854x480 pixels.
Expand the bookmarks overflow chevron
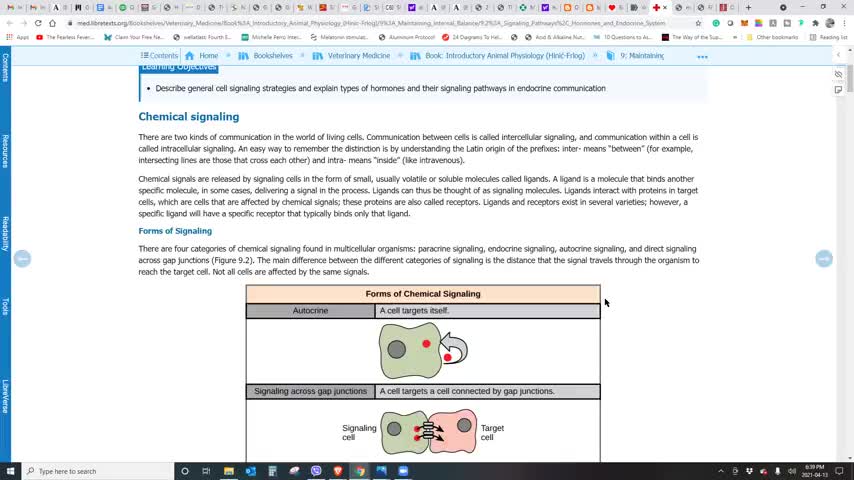coord(735,37)
